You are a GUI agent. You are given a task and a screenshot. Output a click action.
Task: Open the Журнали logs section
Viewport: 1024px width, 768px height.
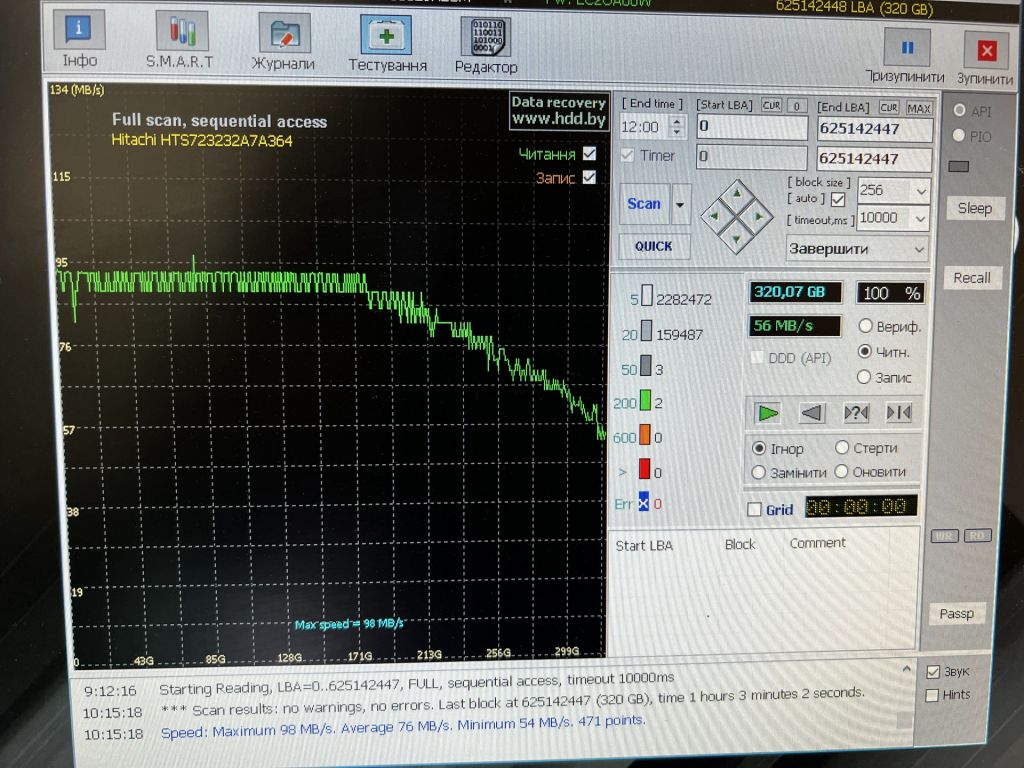[x=283, y=42]
